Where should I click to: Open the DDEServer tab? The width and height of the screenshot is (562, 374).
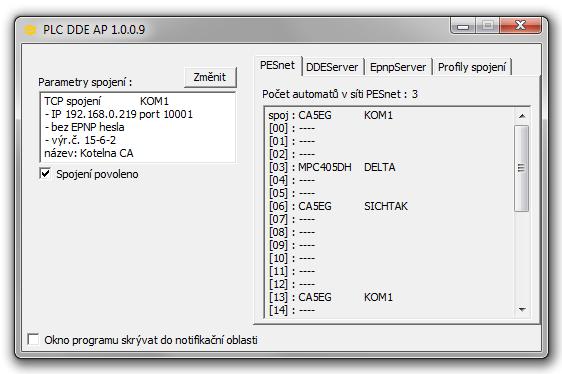332,67
